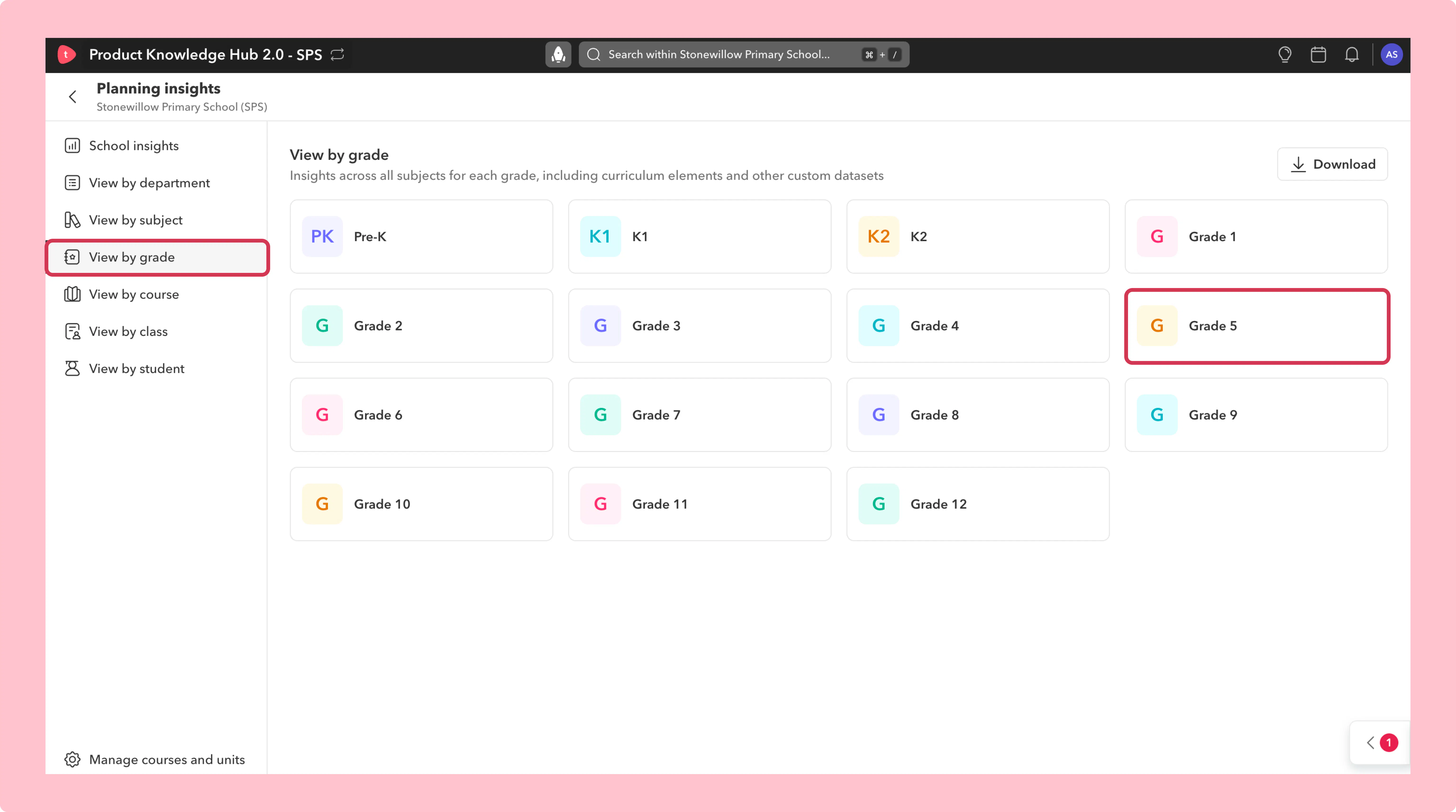1456x812 pixels.
Task: Open the notifications bell
Action: (x=1351, y=54)
